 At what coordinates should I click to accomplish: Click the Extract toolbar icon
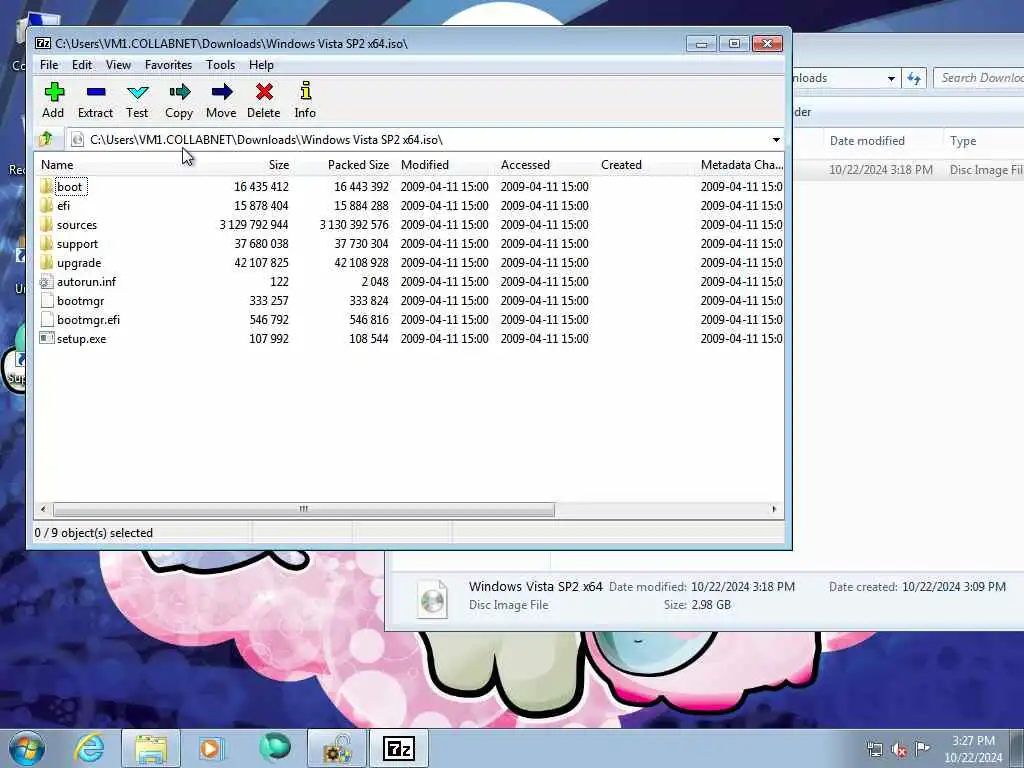pos(95,92)
